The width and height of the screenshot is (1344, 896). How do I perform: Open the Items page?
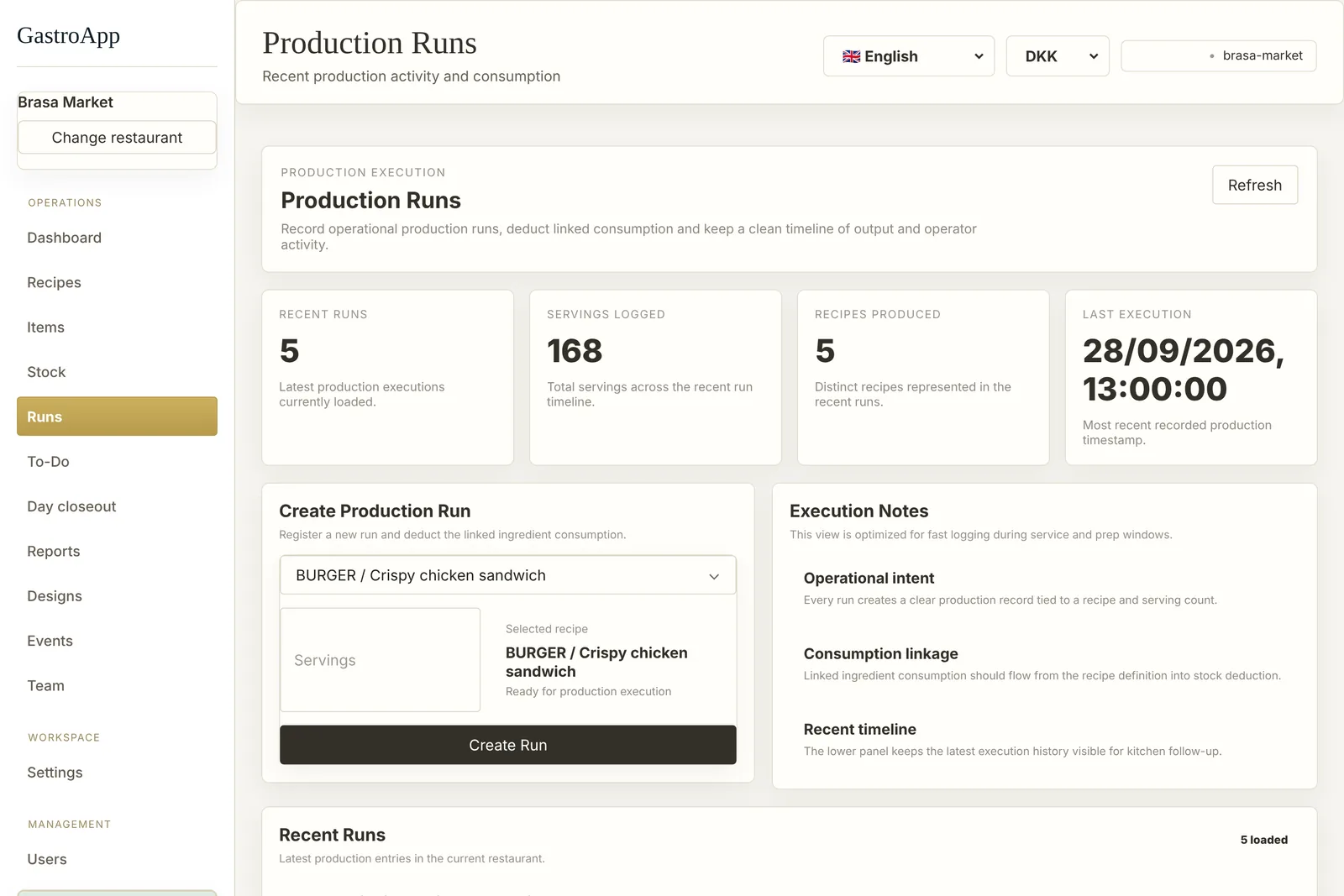click(117, 327)
